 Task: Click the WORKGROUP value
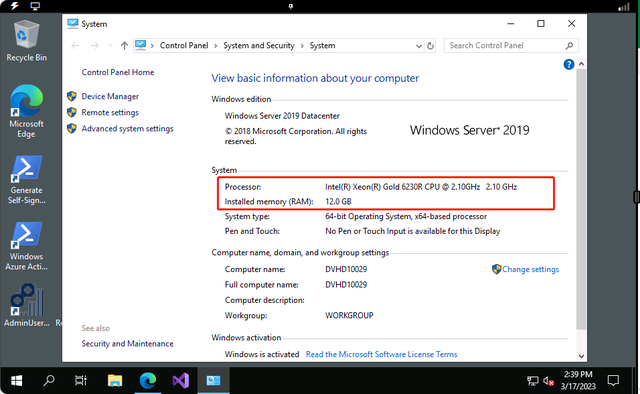coord(349,316)
